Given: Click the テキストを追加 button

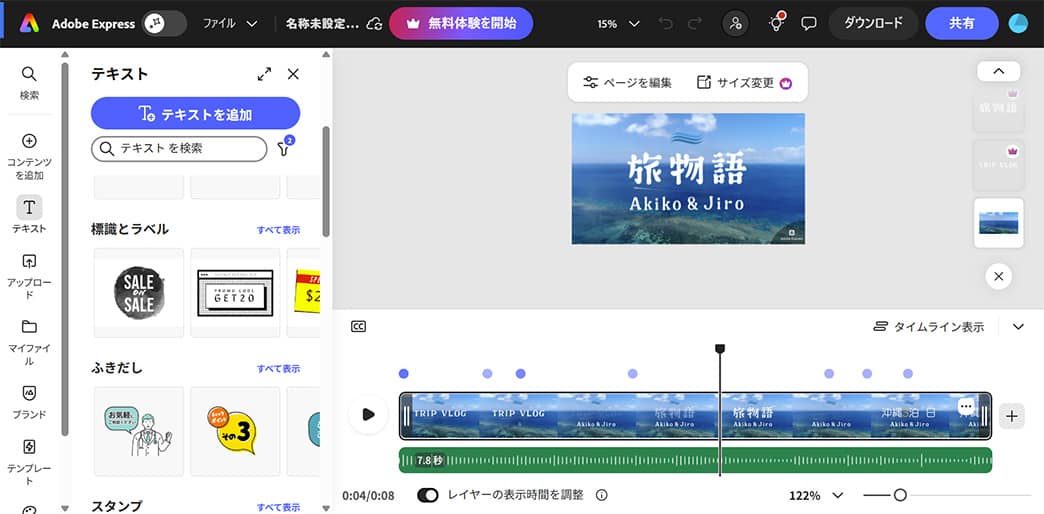Looking at the screenshot, I should point(195,113).
